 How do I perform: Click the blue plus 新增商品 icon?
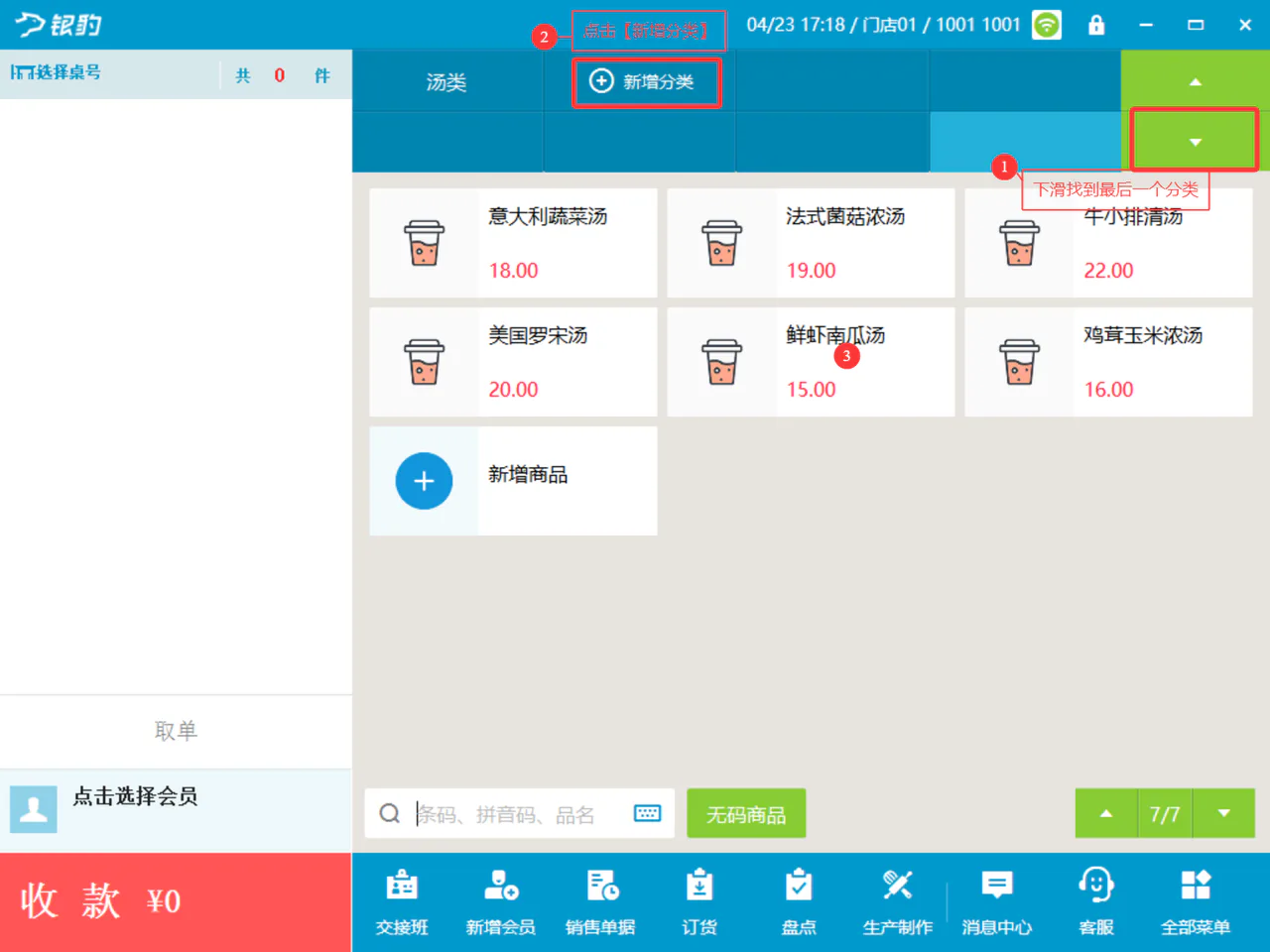[424, 481]
